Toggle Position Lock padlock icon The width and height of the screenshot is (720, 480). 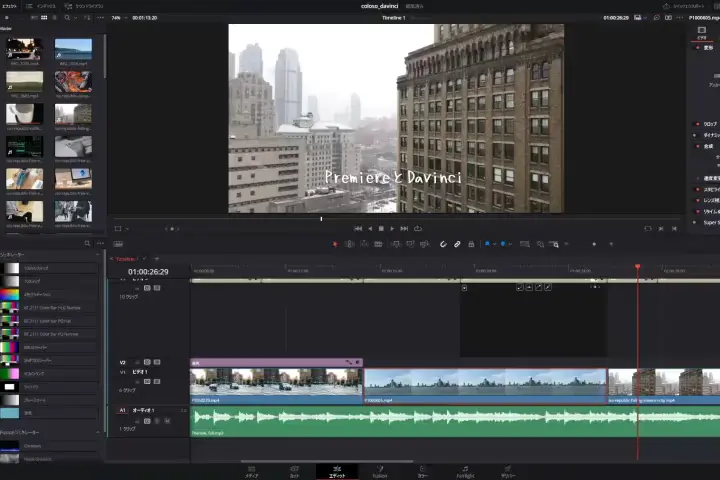pyautogui.click(x=471, y=244)
